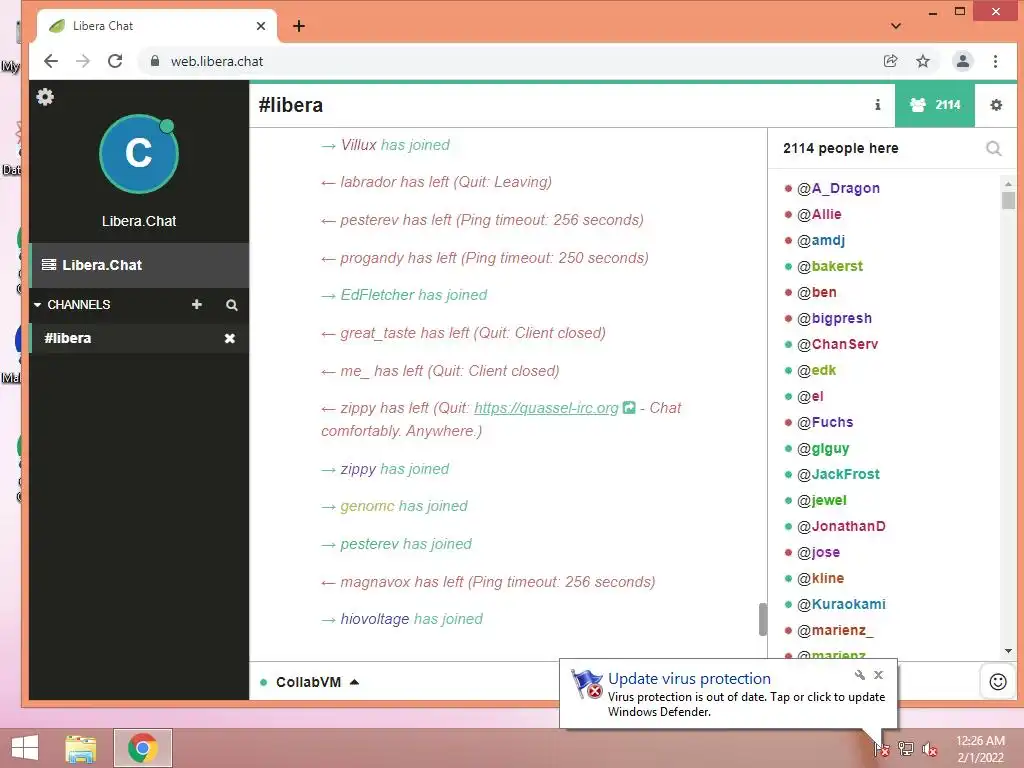Select user @el

pos(810,396)
